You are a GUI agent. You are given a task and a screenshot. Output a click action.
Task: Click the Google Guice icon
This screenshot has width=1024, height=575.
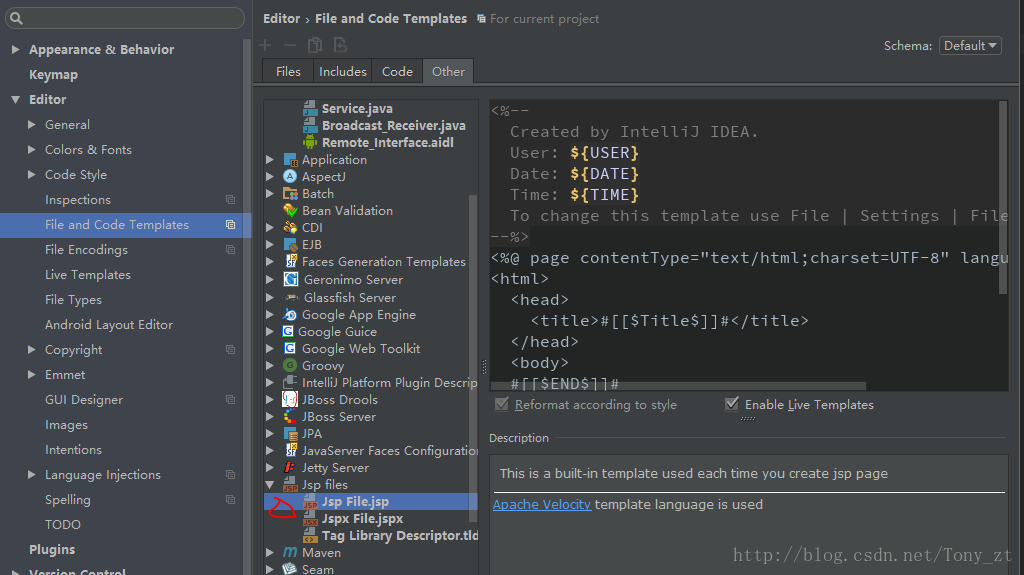[288, 331]
